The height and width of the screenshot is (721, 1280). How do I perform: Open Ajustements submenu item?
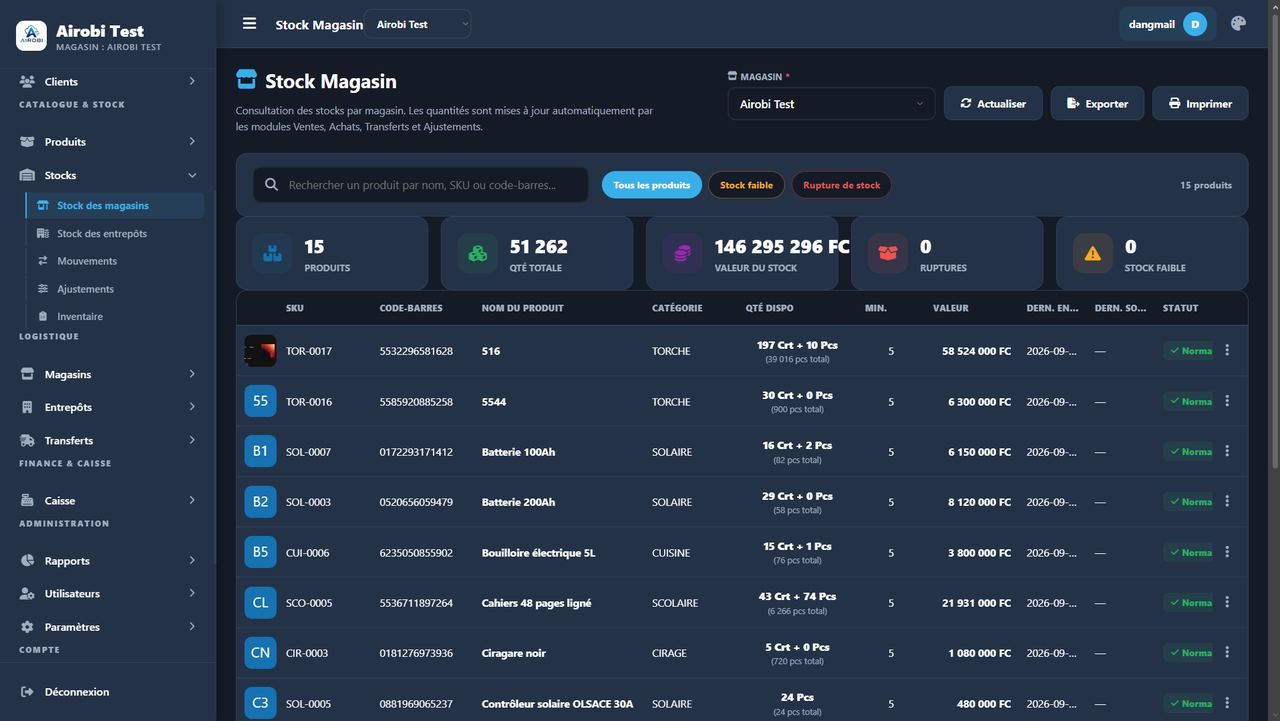click(115, 289)
